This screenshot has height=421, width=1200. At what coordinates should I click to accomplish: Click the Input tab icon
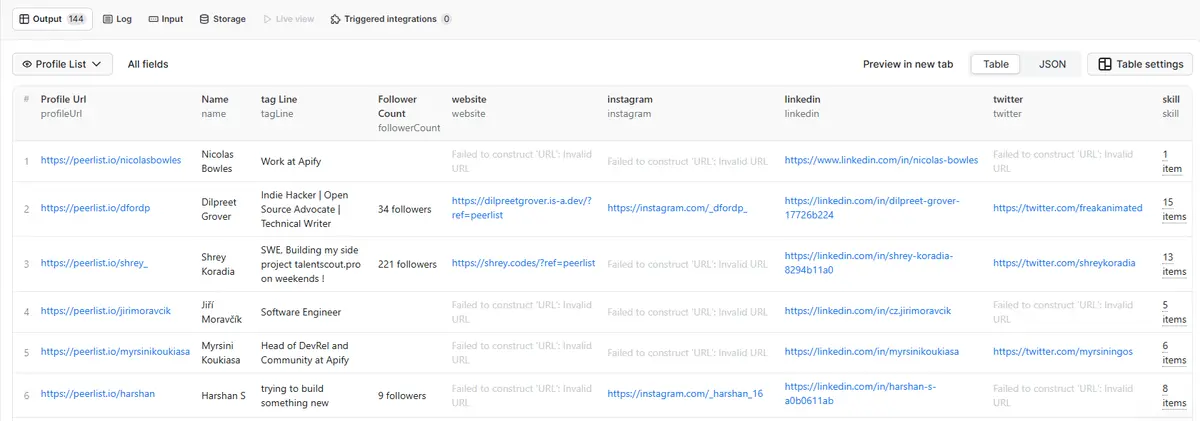152,19
